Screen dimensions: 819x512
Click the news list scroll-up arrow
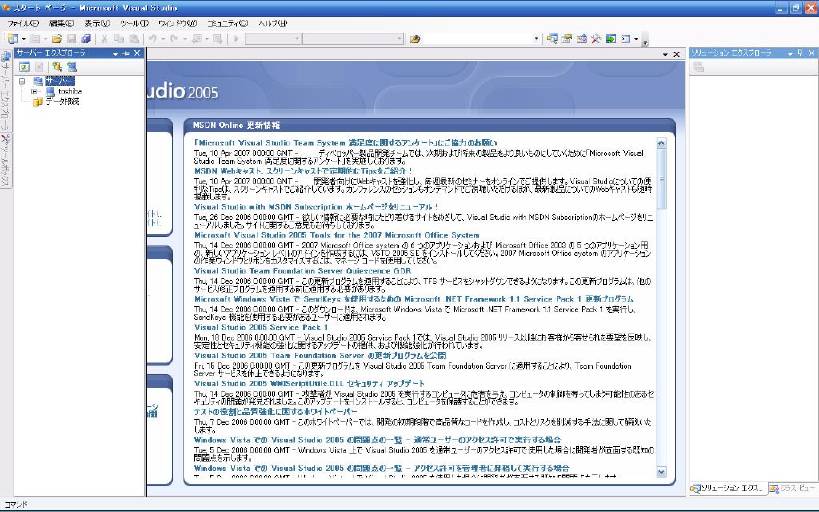pyautogui.click(x=661, y=143)
